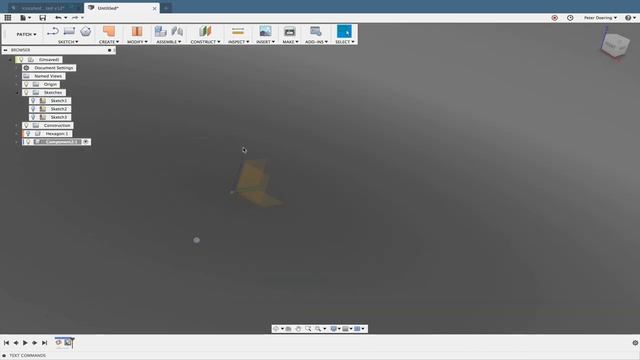This screenshot has height=360, width=640.
Task: Collapse the (Unsaved) root node
Action: pos(11,60)
